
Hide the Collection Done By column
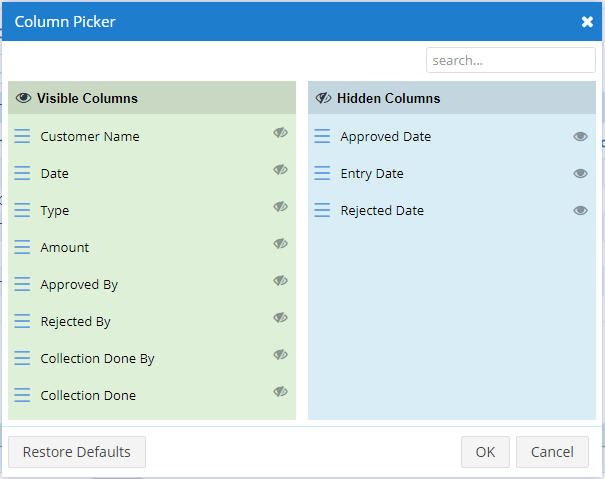(281, 355)
